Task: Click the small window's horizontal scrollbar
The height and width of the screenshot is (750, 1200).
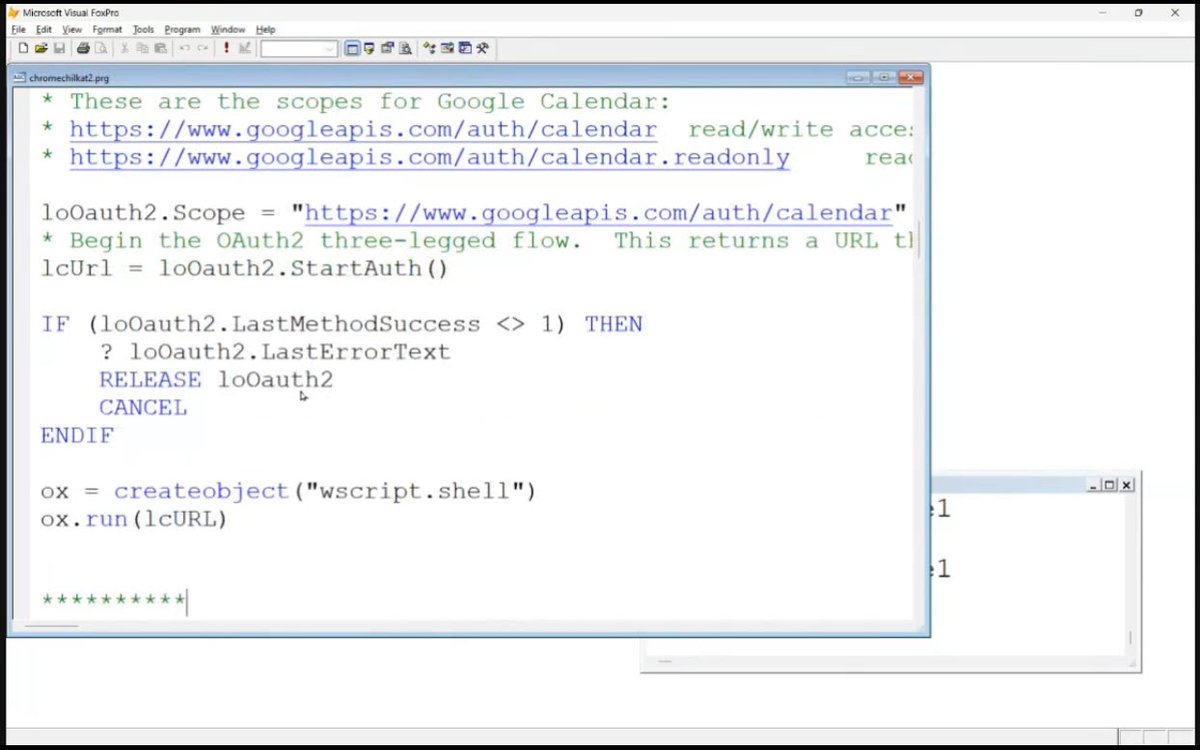Action: pos(666,662)
